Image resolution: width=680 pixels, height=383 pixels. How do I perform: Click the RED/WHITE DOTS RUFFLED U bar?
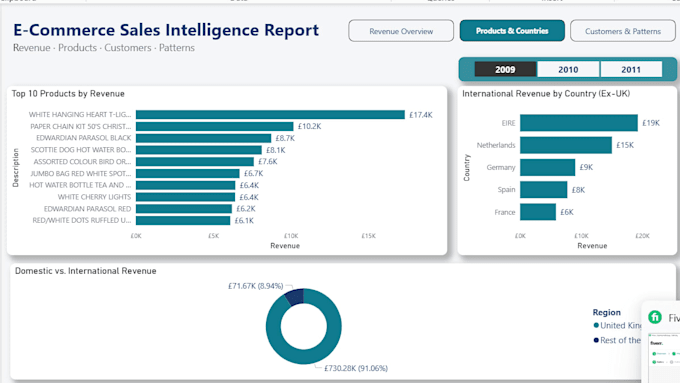183,220
